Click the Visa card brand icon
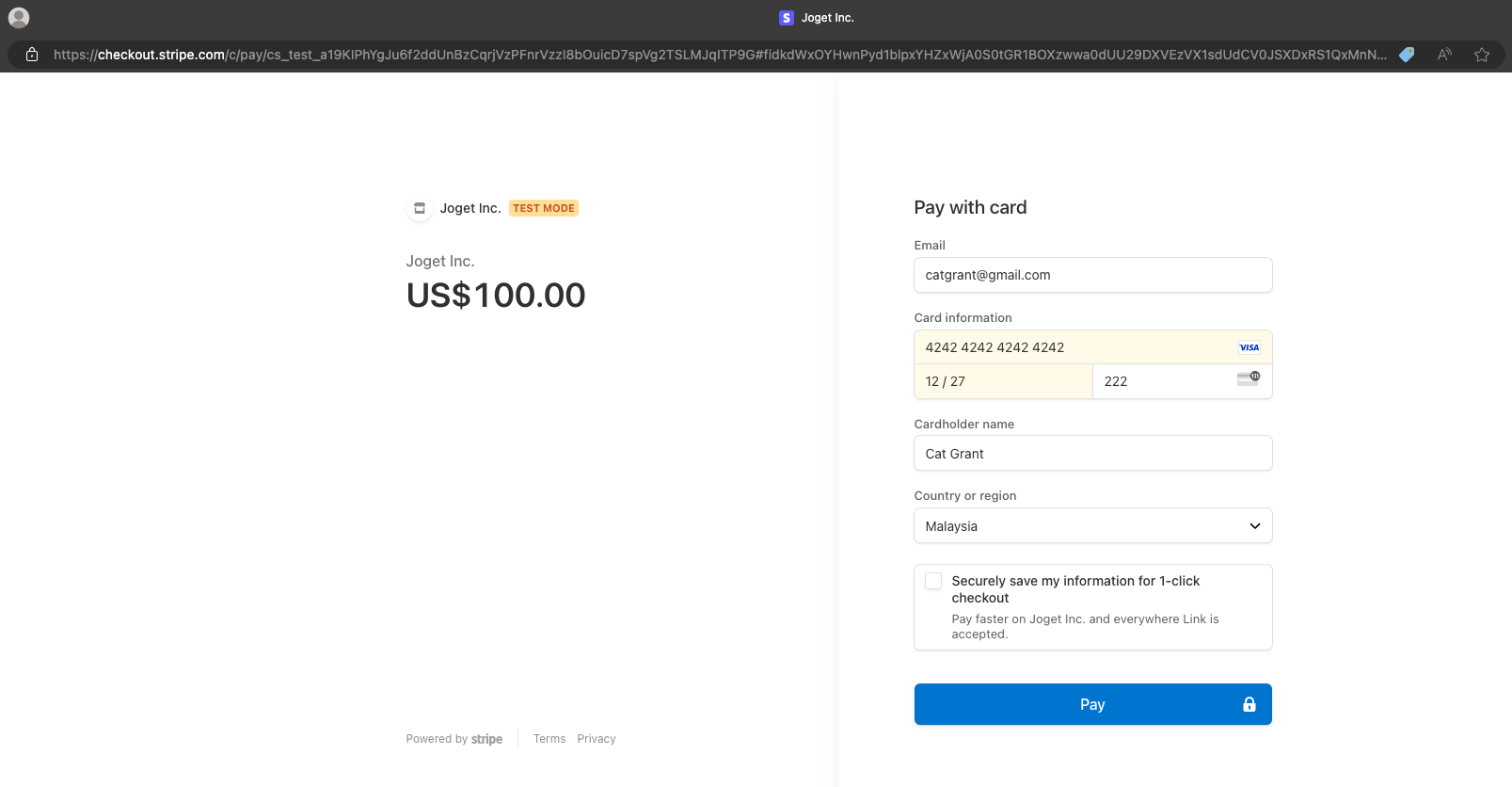1512x787 pixels. coord(1249,347)
